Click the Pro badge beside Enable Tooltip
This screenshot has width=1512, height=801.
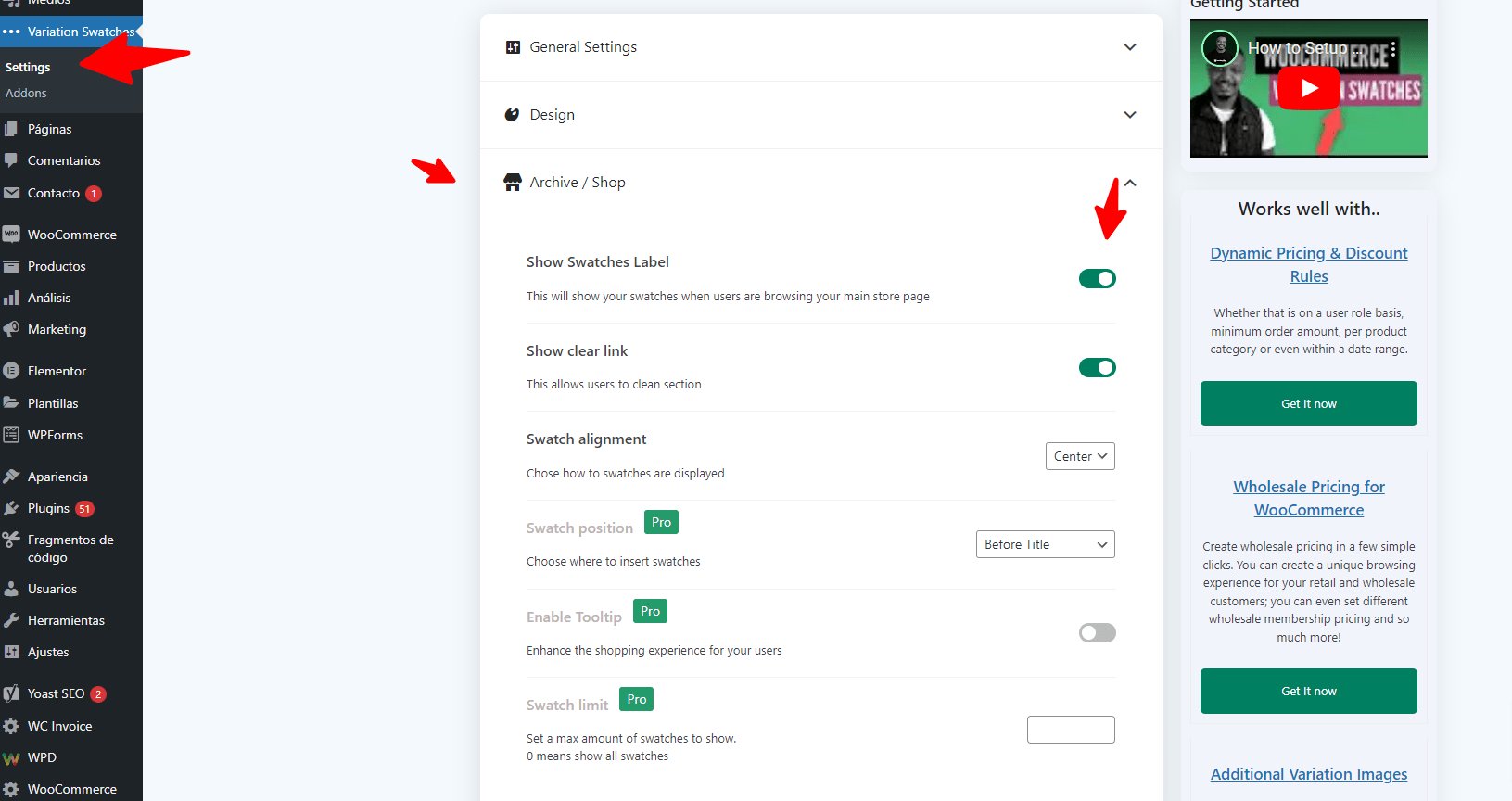tap(650, 611)
